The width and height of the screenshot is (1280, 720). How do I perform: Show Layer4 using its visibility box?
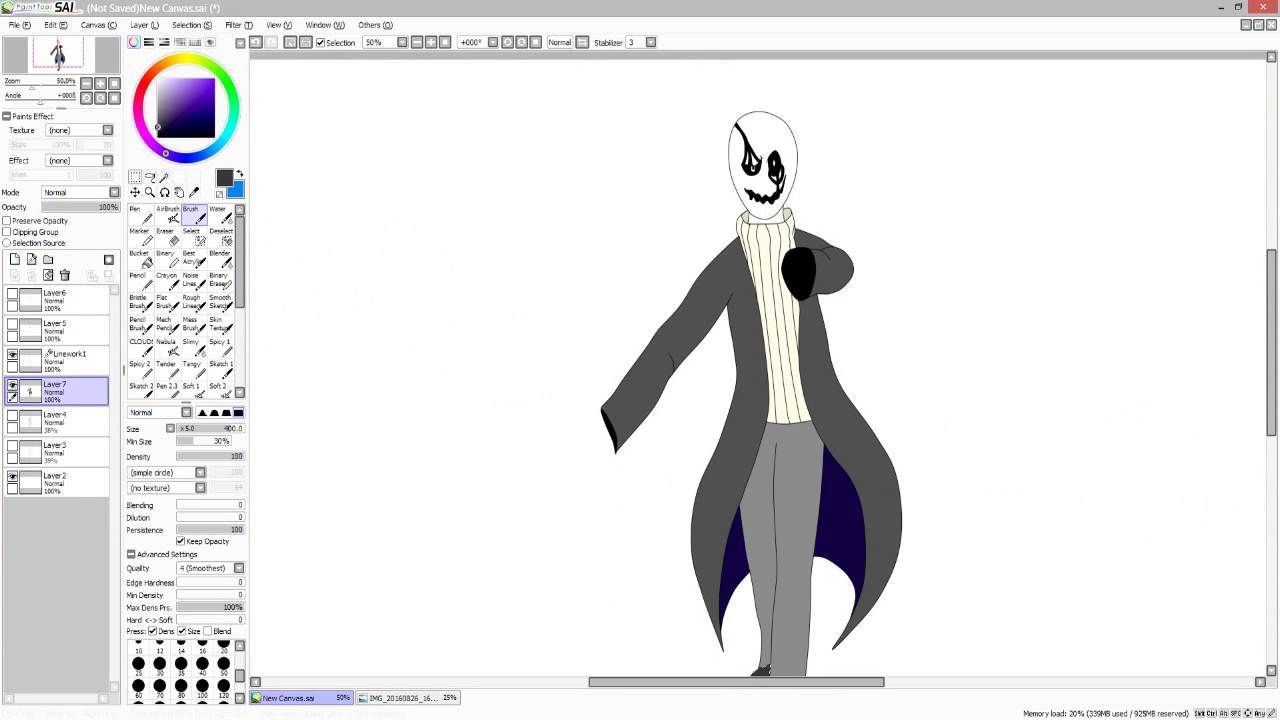pos(12,416)
